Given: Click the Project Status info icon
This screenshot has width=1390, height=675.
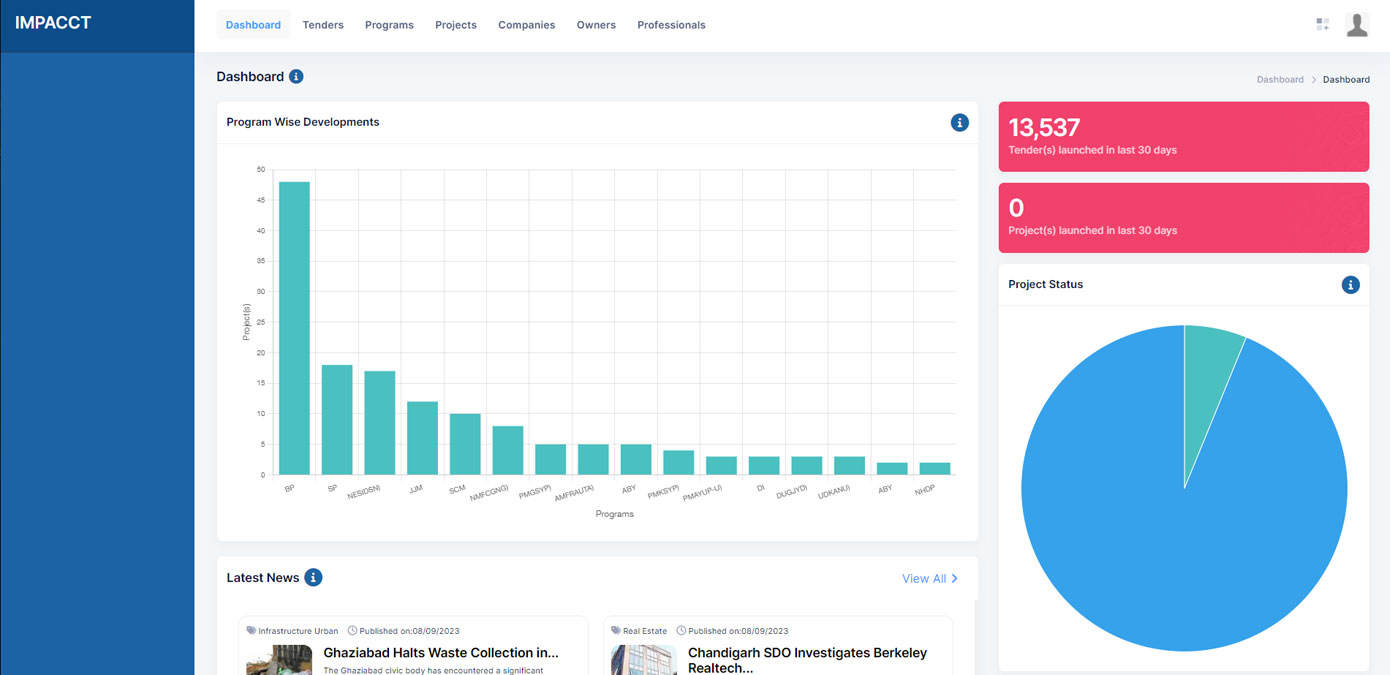Looking at the screenshot, I should 1350,285.
